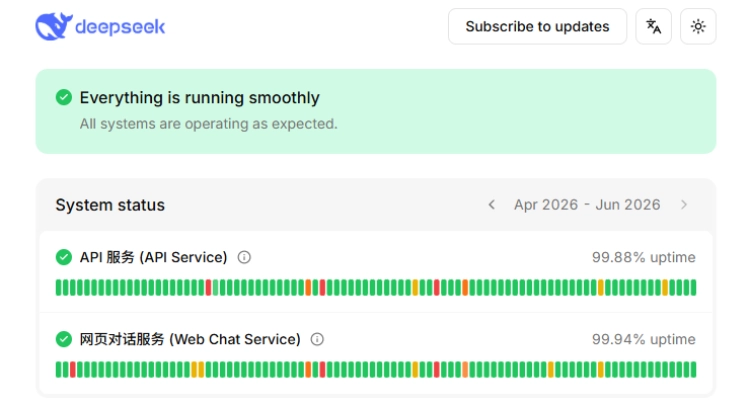Open info icon next to Web Chat Service
The image size is (750, 406).
[317, 340]
